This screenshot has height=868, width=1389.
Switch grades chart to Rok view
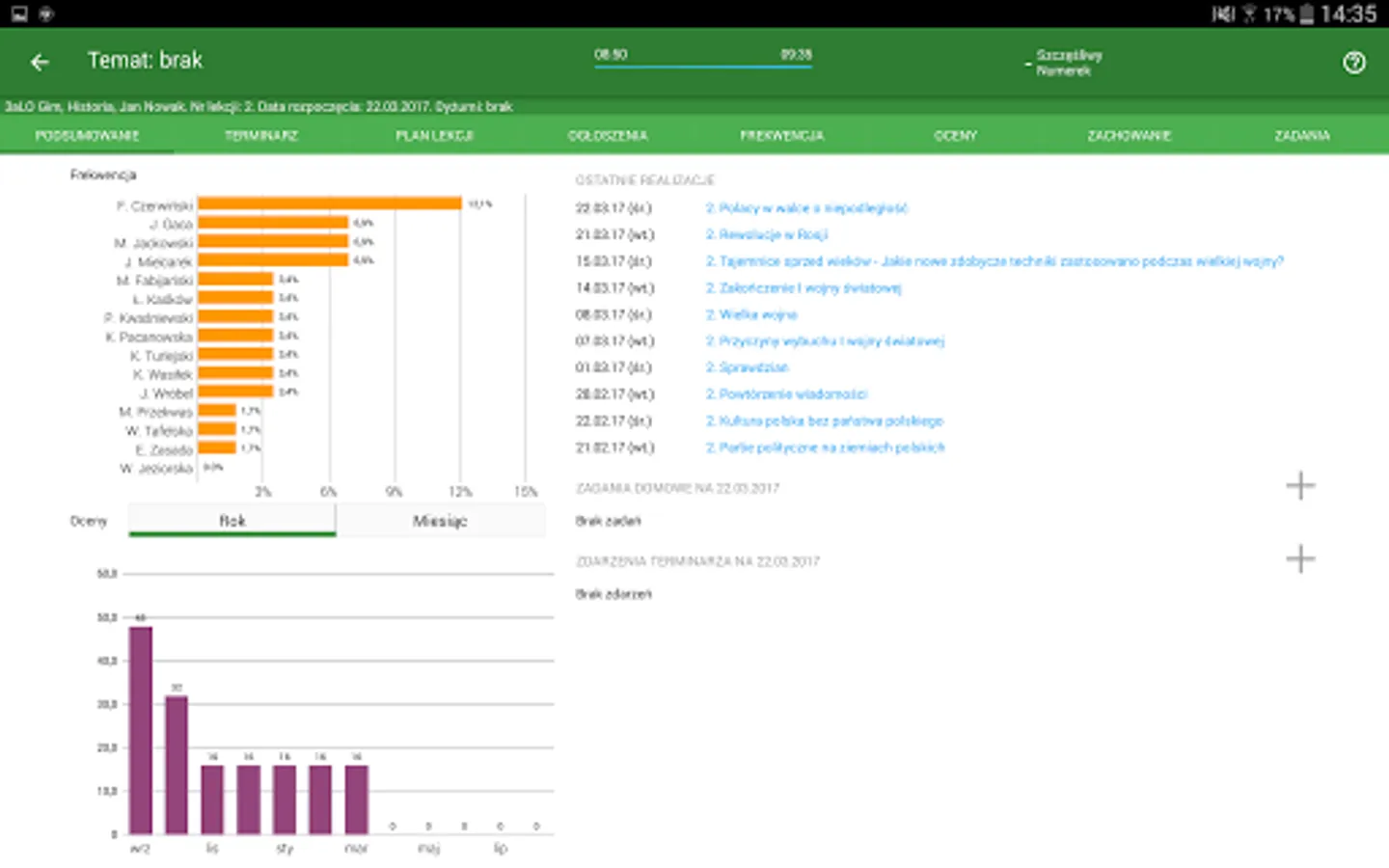[231, 521]
